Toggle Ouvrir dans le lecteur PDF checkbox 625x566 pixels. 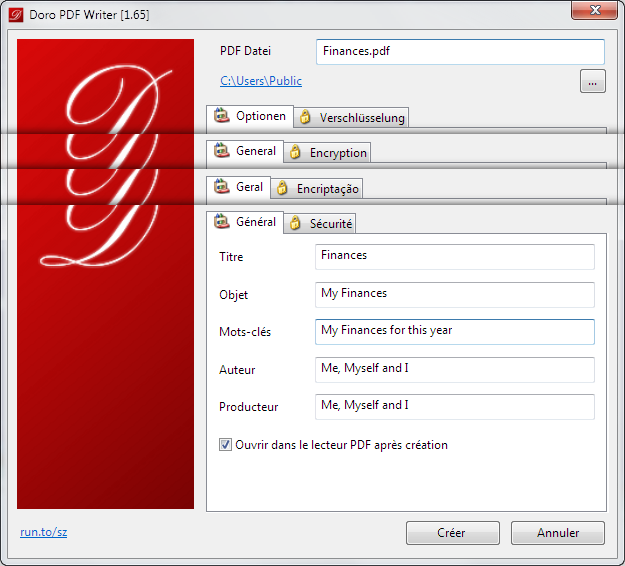225,444
